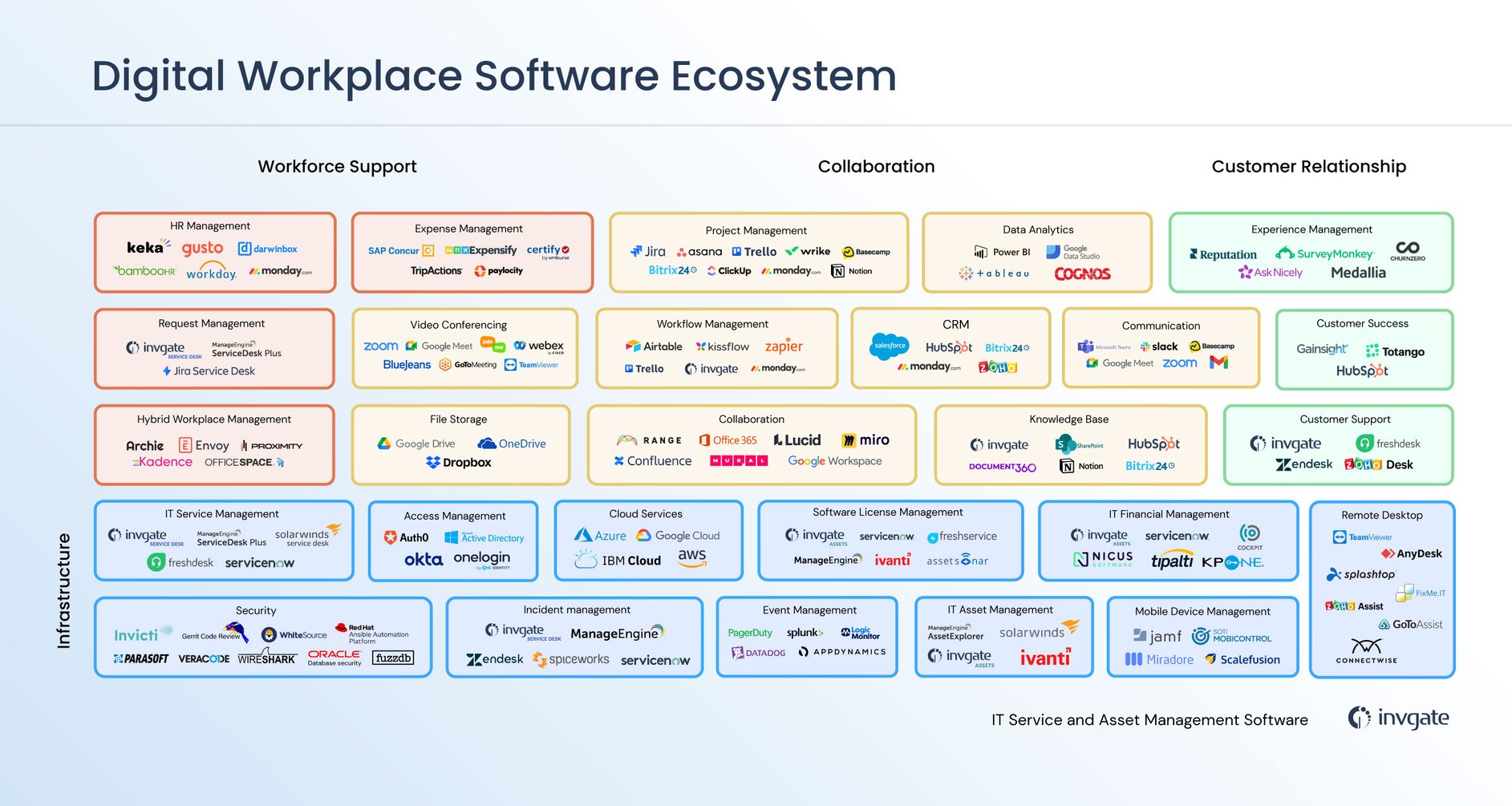Click the Digital Workplace Software Ecosystem title
1512x806 pixels.
point(494,76)
